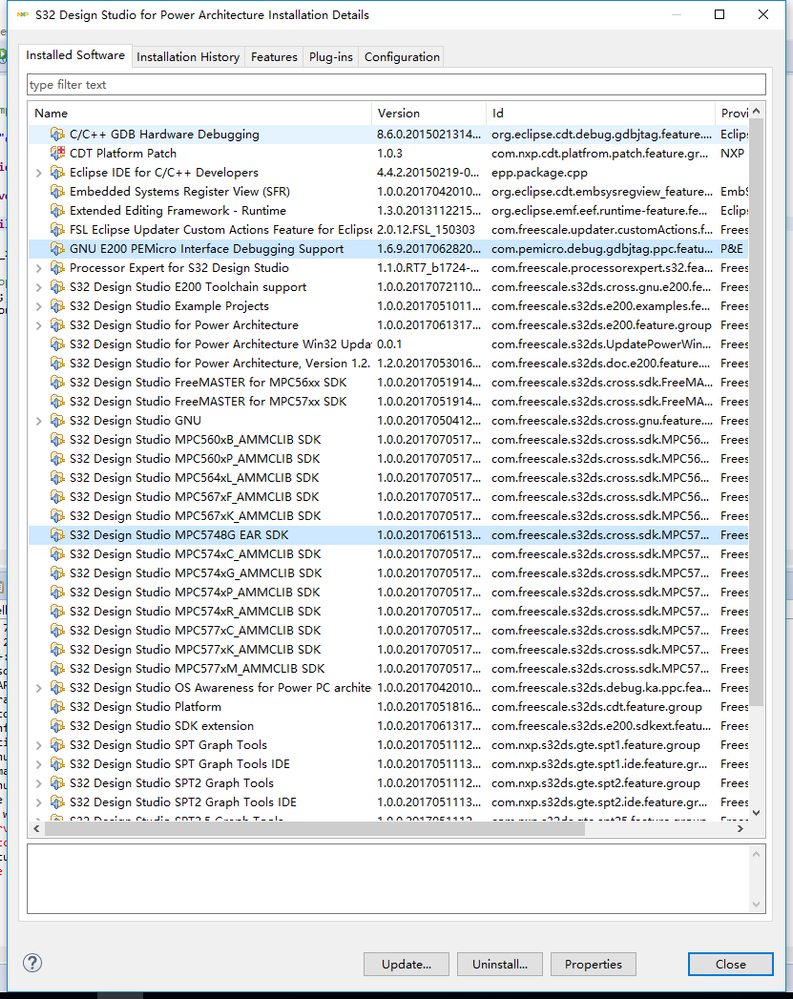793x999 pixels.
Task: Sort list by Id column header
Action: click(x=601, y=113)
